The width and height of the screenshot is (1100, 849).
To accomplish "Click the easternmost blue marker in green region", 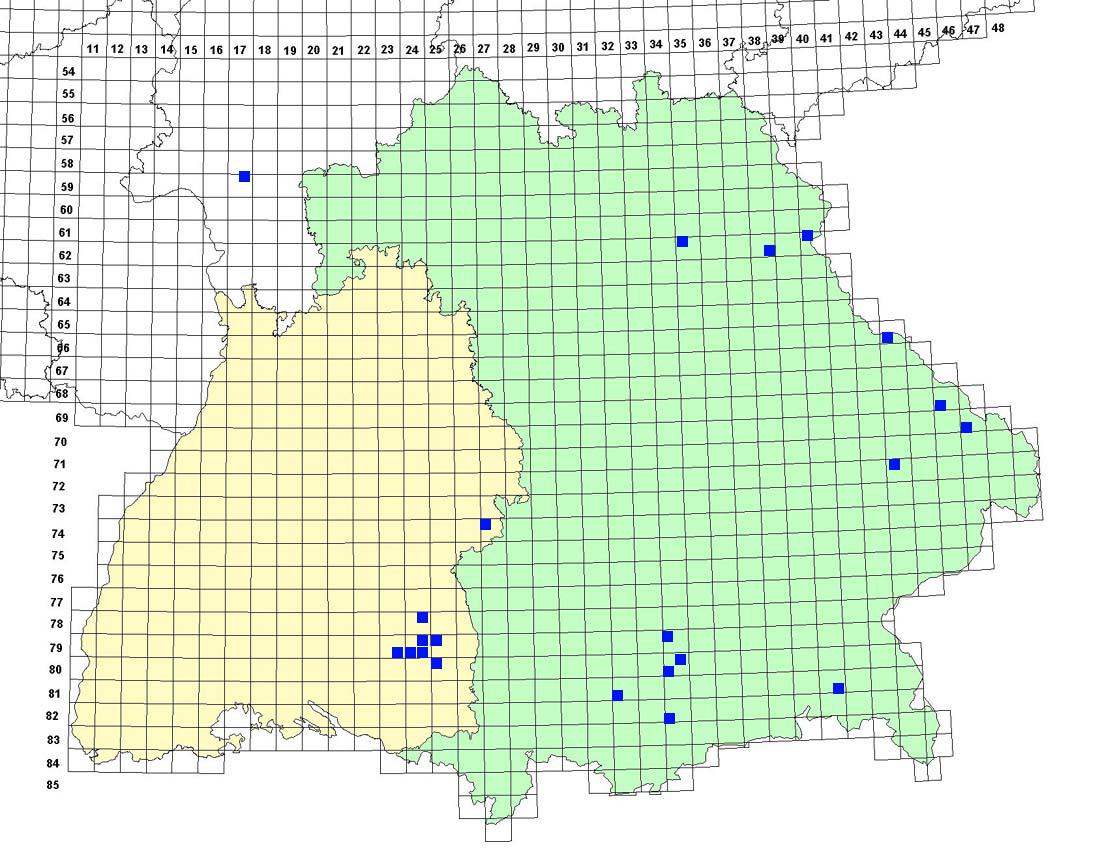I will (x=966, y=427).
